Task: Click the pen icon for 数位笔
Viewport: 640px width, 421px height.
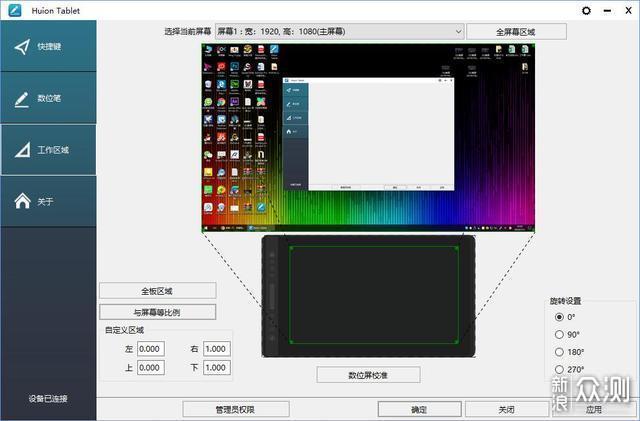Action: (22, 99)
